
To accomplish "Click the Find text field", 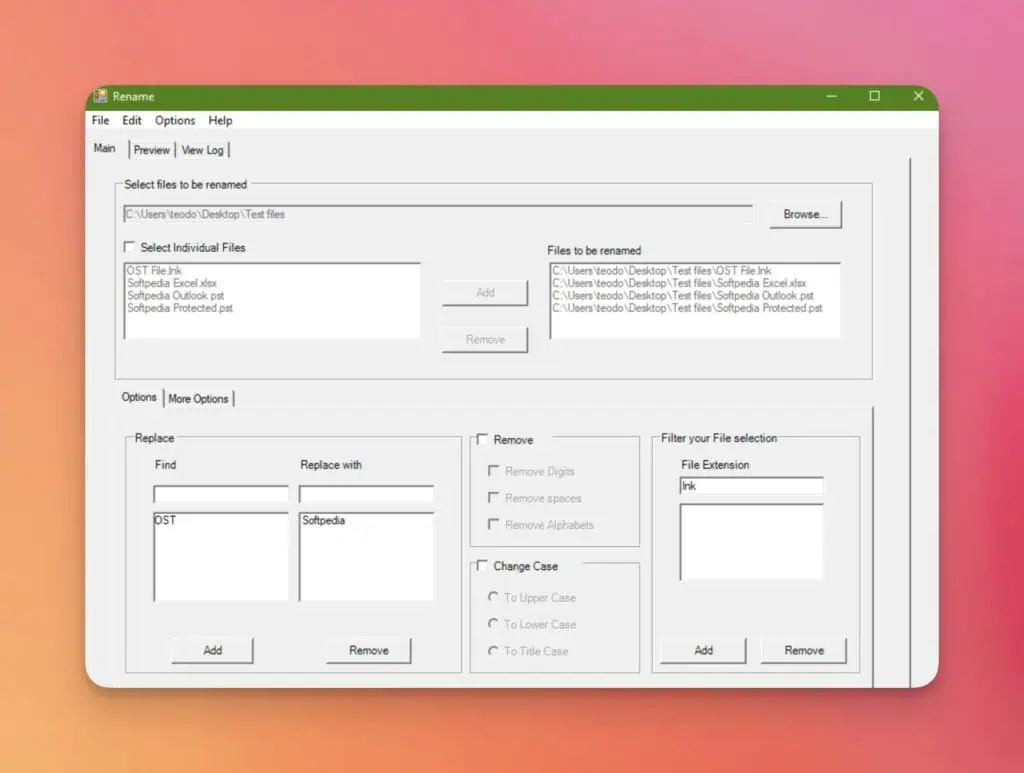I will [220, 494].
